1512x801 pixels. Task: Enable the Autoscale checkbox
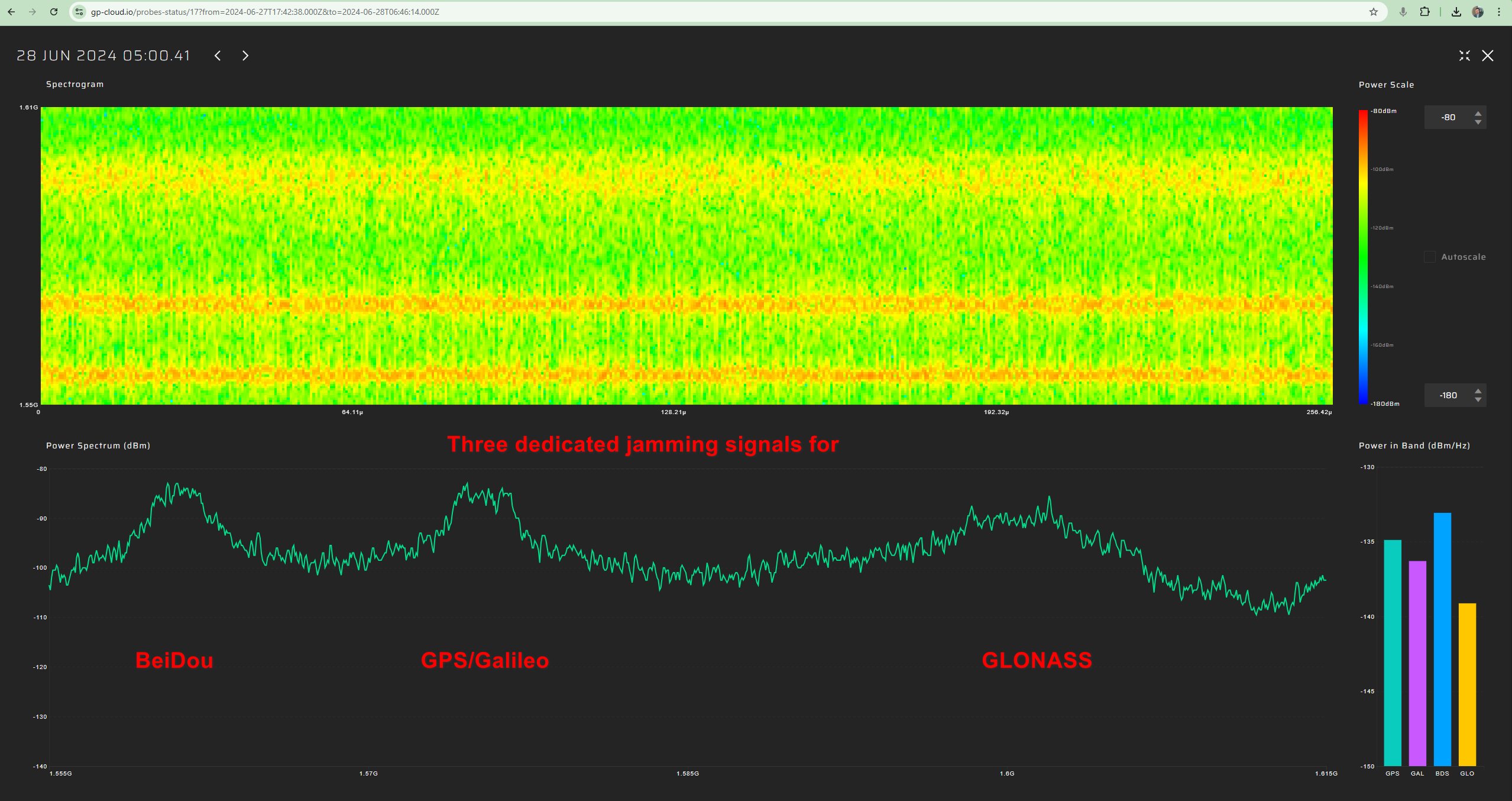[1429, 257]
